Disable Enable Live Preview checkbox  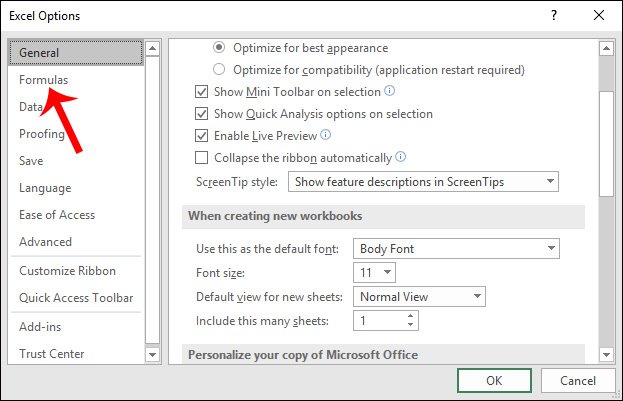[x=201, y=136]
